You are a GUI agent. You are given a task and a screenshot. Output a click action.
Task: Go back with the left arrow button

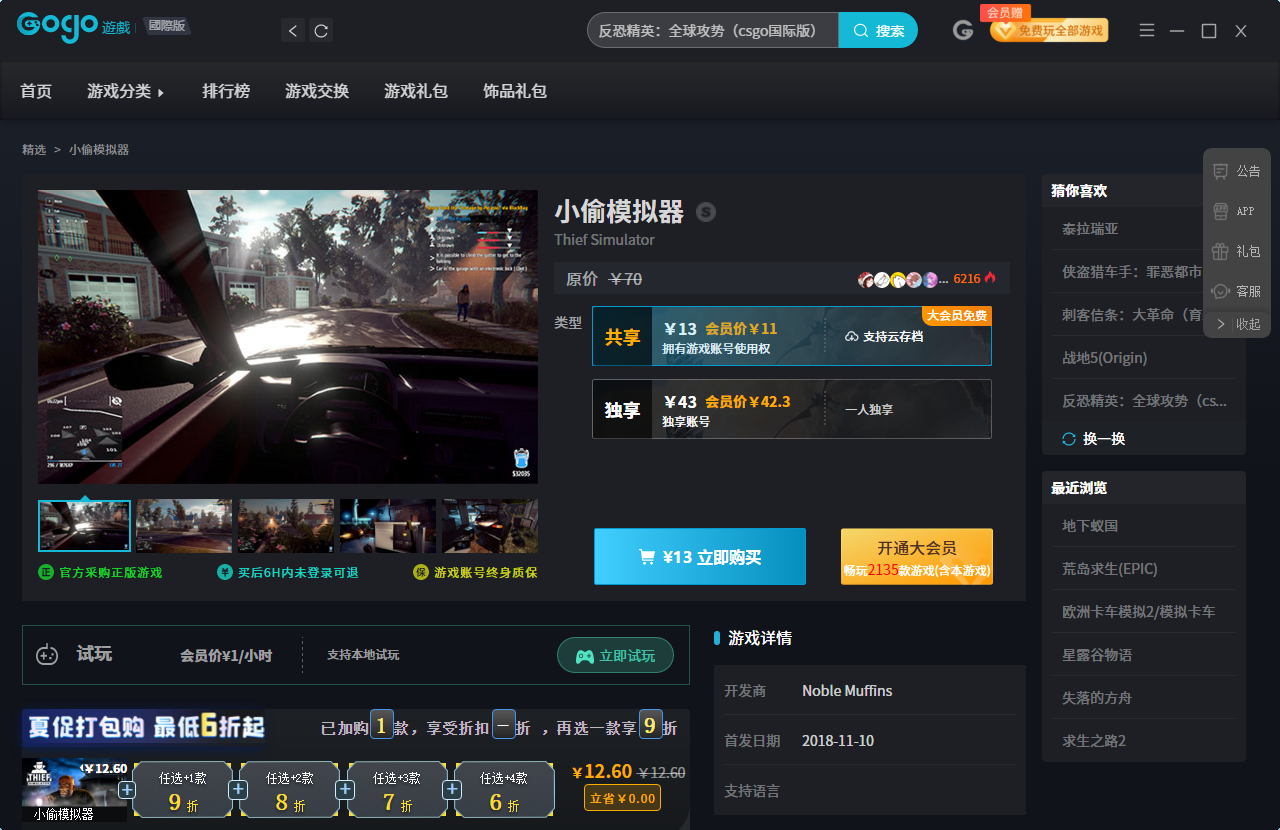coord(293,31)
